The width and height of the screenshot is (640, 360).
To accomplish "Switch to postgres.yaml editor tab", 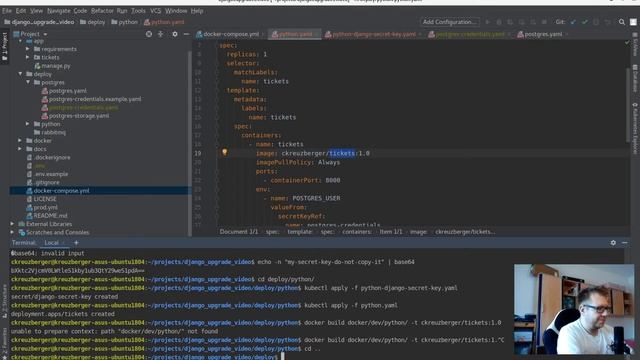I will point(542,34).
